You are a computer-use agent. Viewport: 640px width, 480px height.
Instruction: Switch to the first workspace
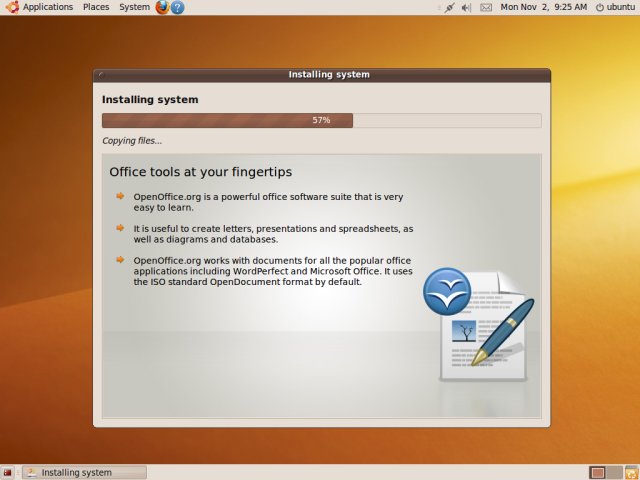tap(598, 473)
